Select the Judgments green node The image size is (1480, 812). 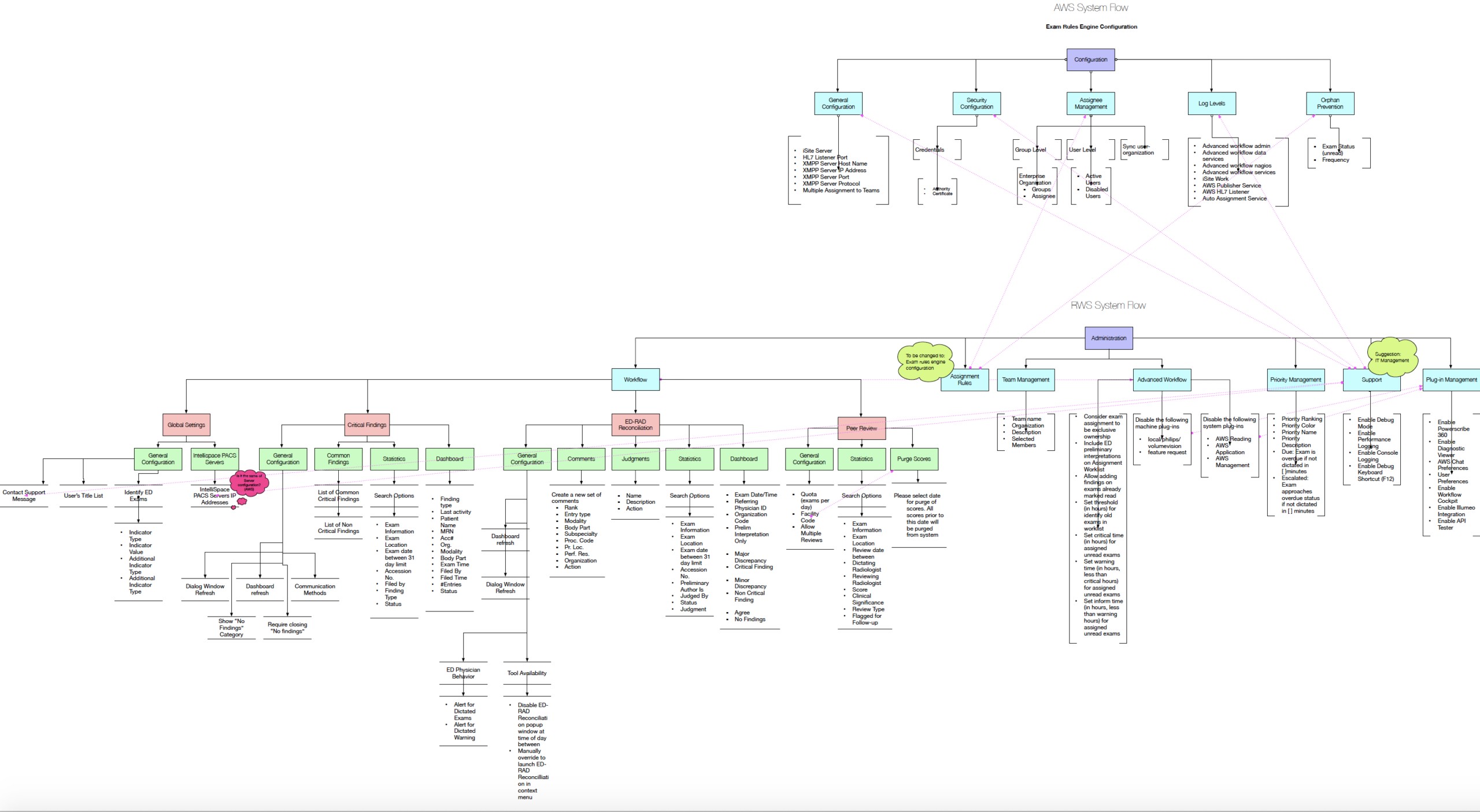pos(635,459)
